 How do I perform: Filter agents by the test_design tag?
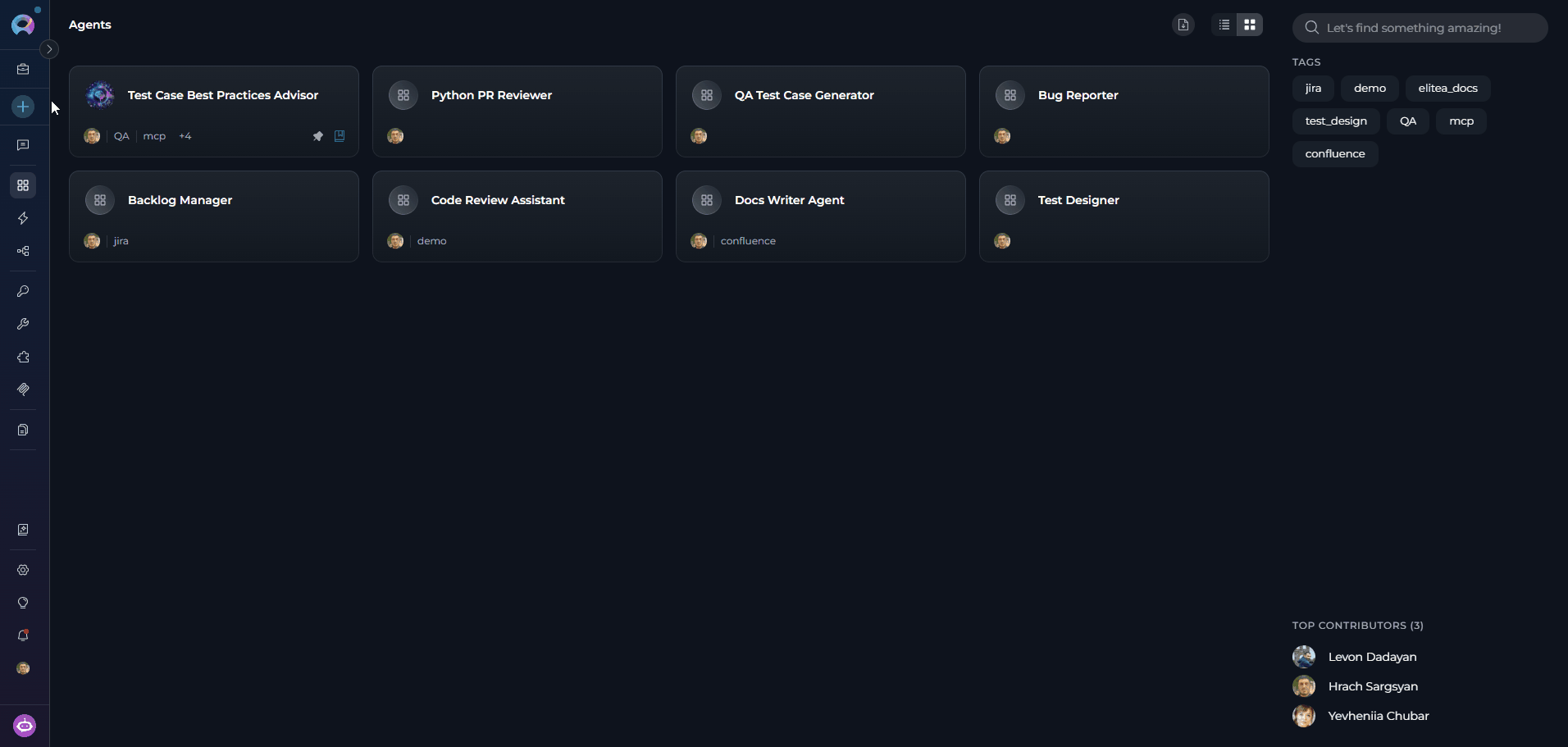(x=1336, y=121)
